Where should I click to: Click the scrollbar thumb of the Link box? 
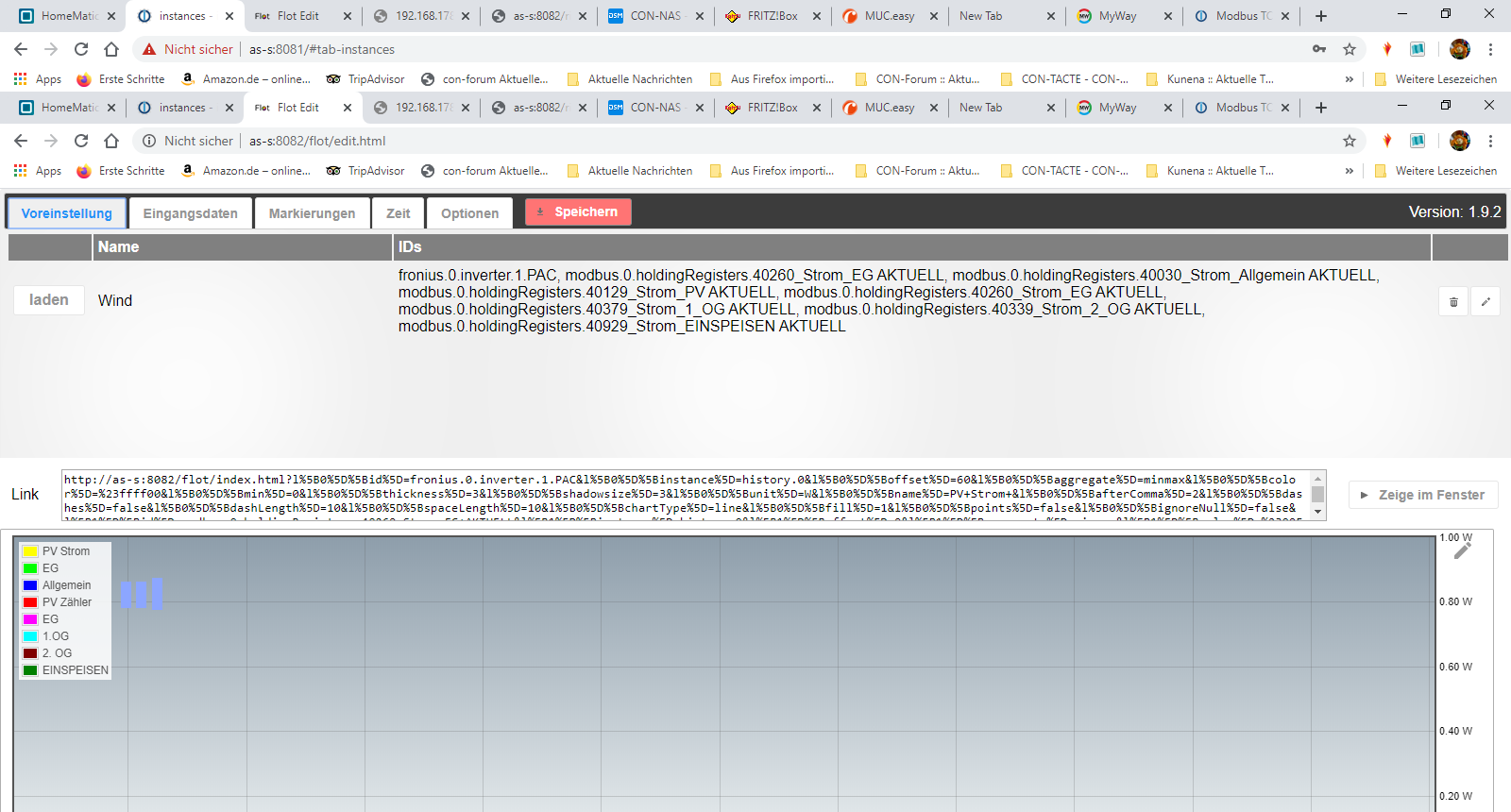[1318, 495]
